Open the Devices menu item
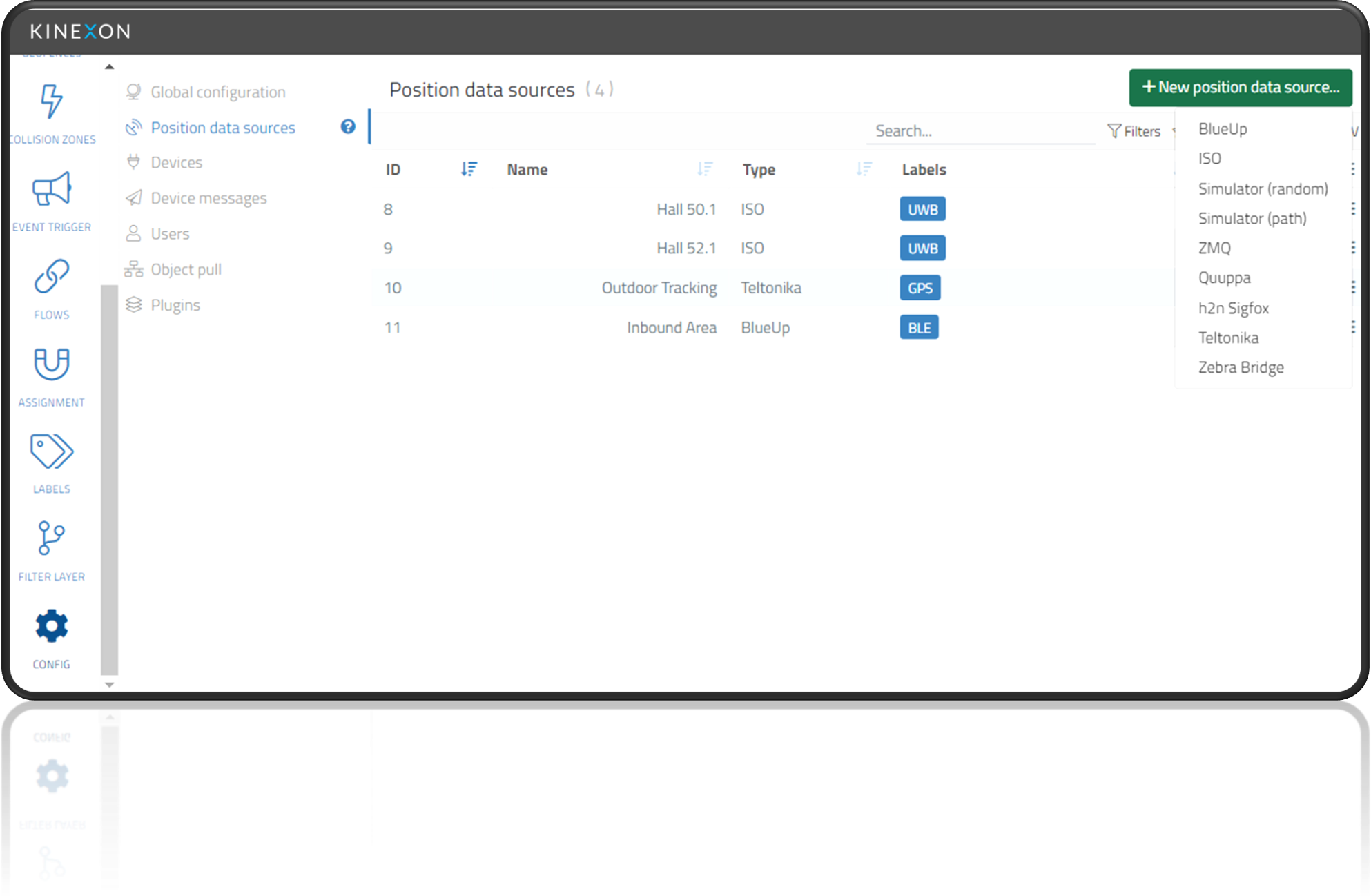This screenshot has width=1371, height=896. [x=176, y=162]
